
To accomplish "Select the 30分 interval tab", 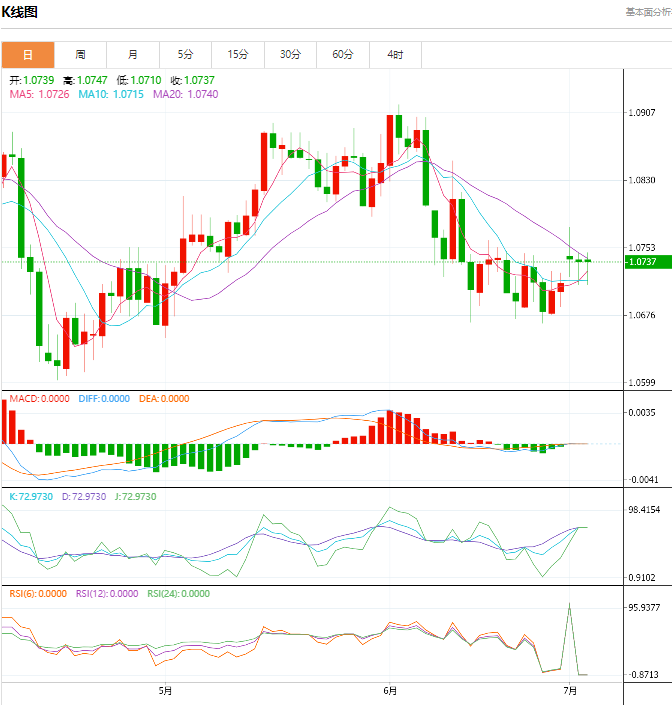I will [x=290, y=54].
